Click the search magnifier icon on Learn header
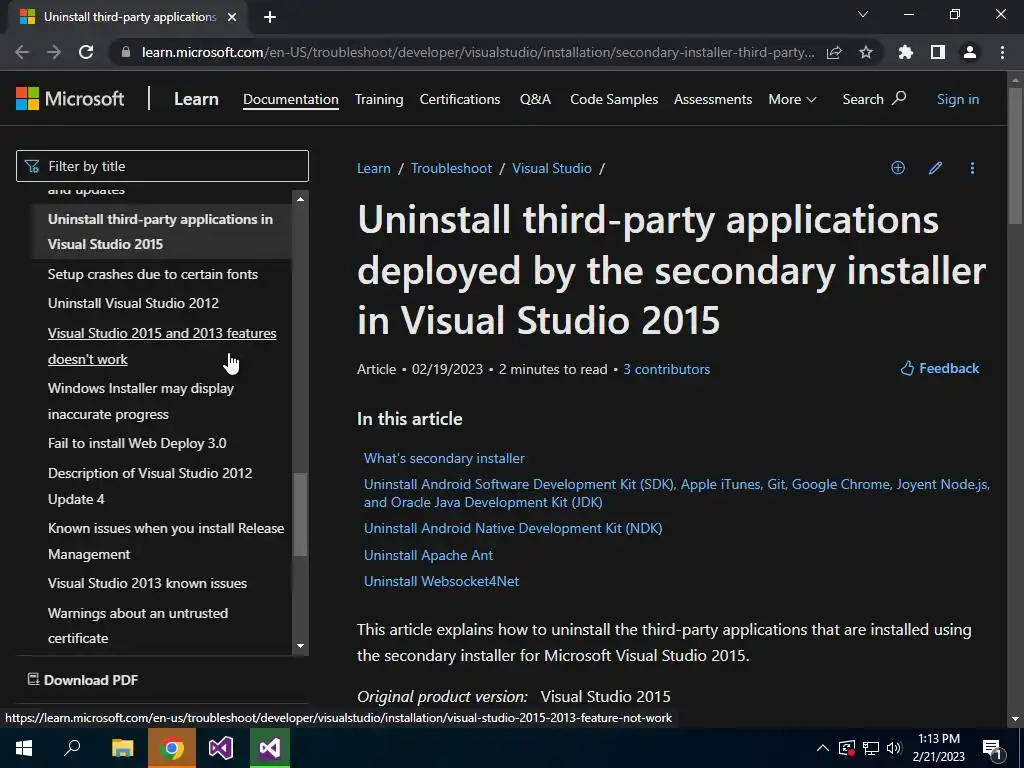Viewport: 1024px width, 768px height. point(899,98)
